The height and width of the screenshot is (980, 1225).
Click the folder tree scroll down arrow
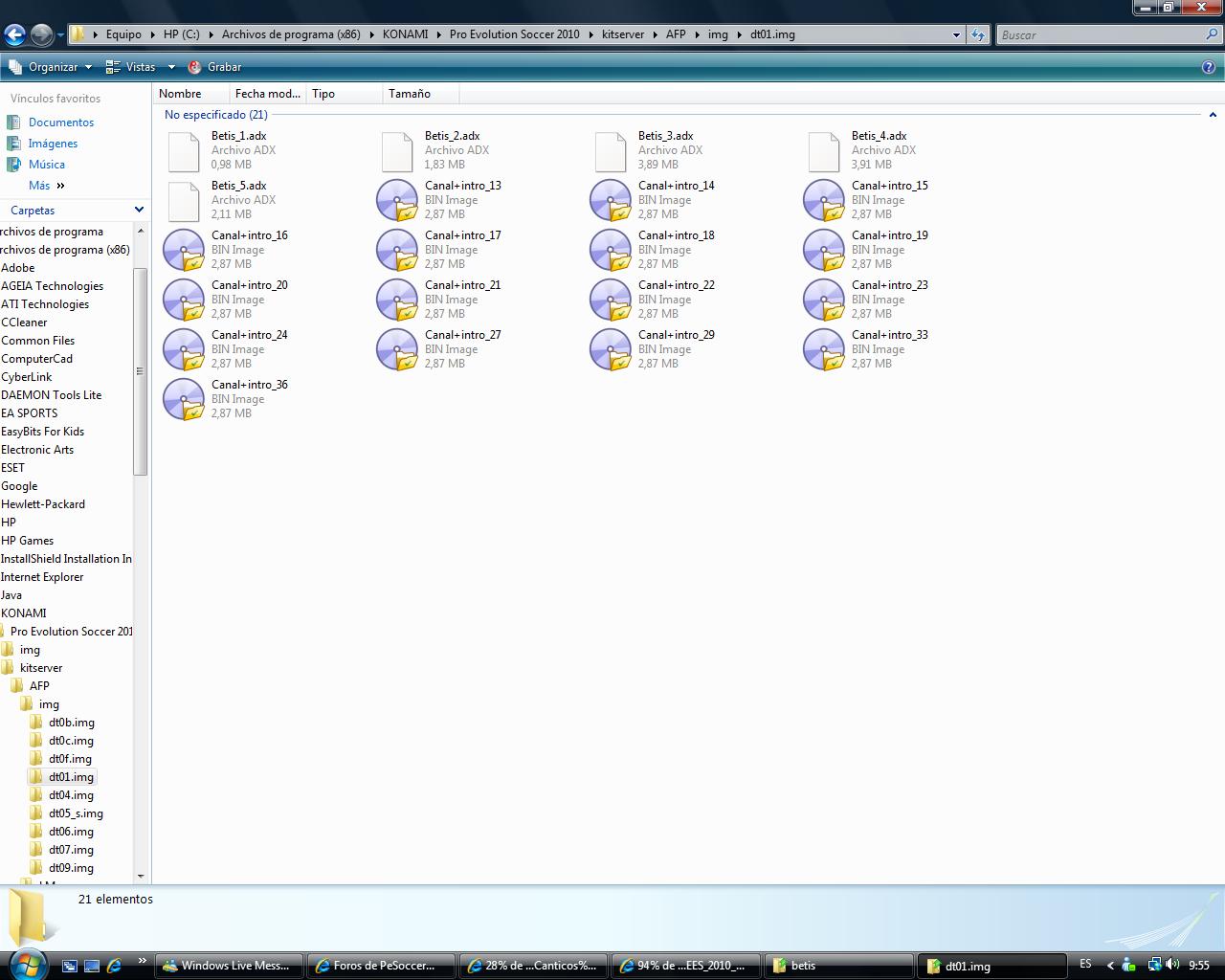pos(141,876)
